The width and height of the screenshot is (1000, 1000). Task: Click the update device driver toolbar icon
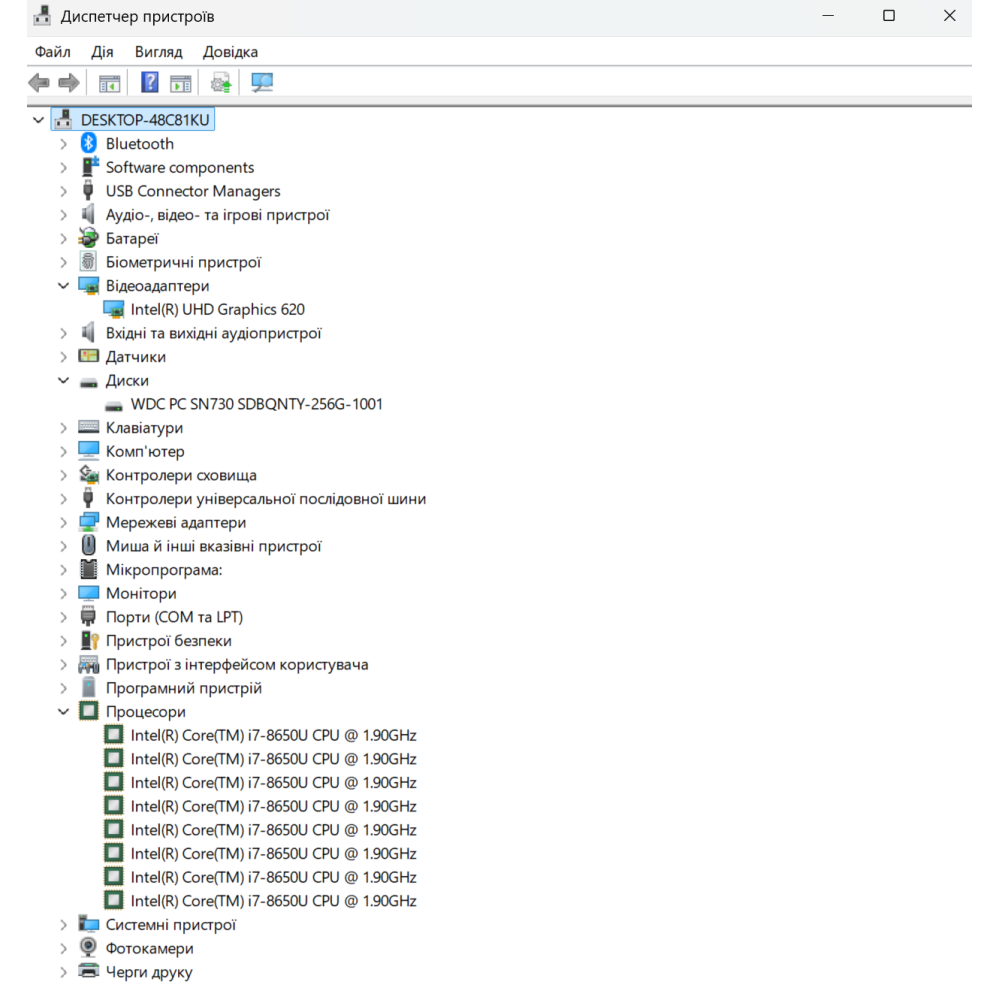point(221,83)
